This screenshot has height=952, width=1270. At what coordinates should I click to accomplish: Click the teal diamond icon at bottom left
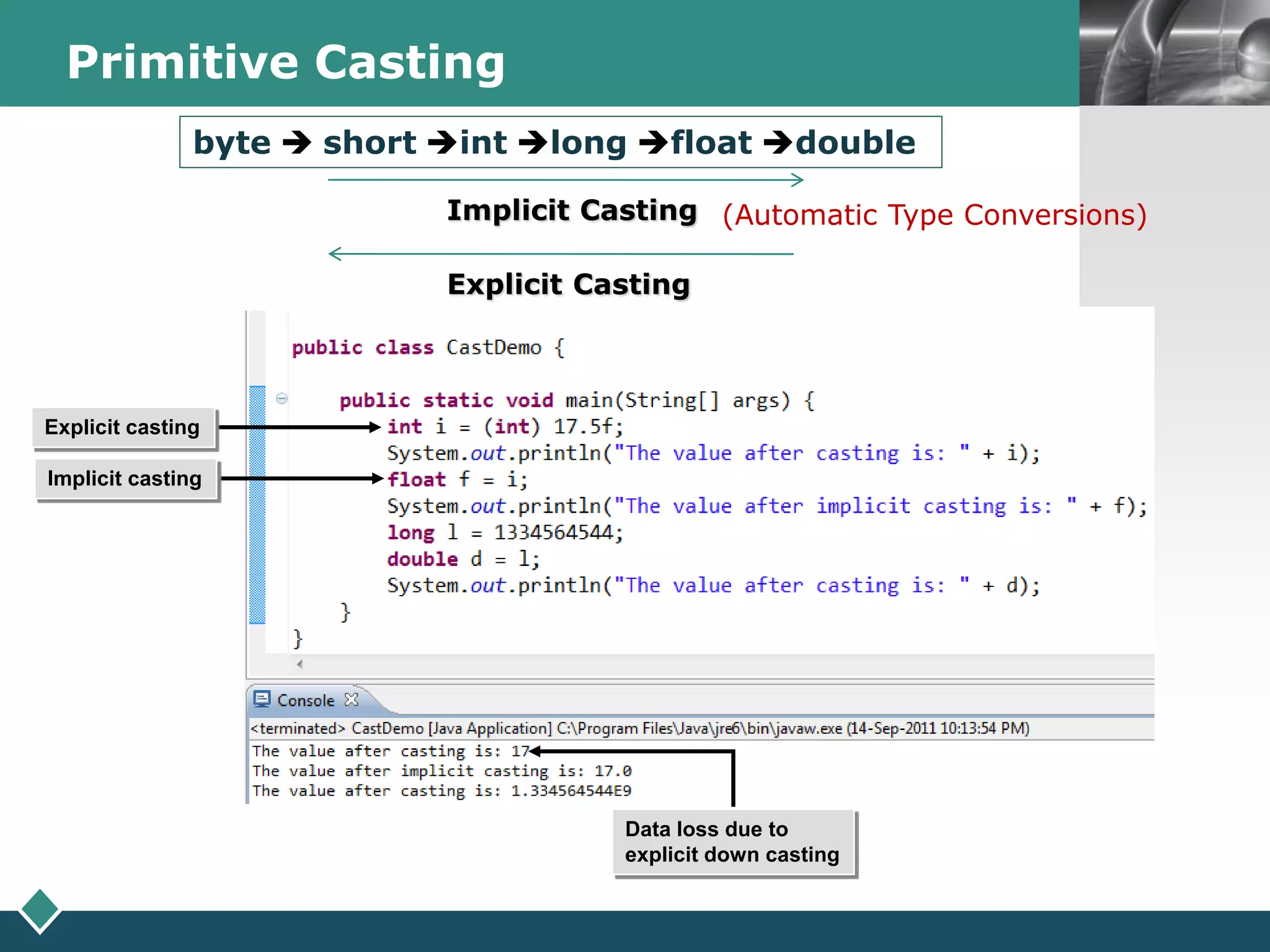pyautogui.click(x=40, y=910)
